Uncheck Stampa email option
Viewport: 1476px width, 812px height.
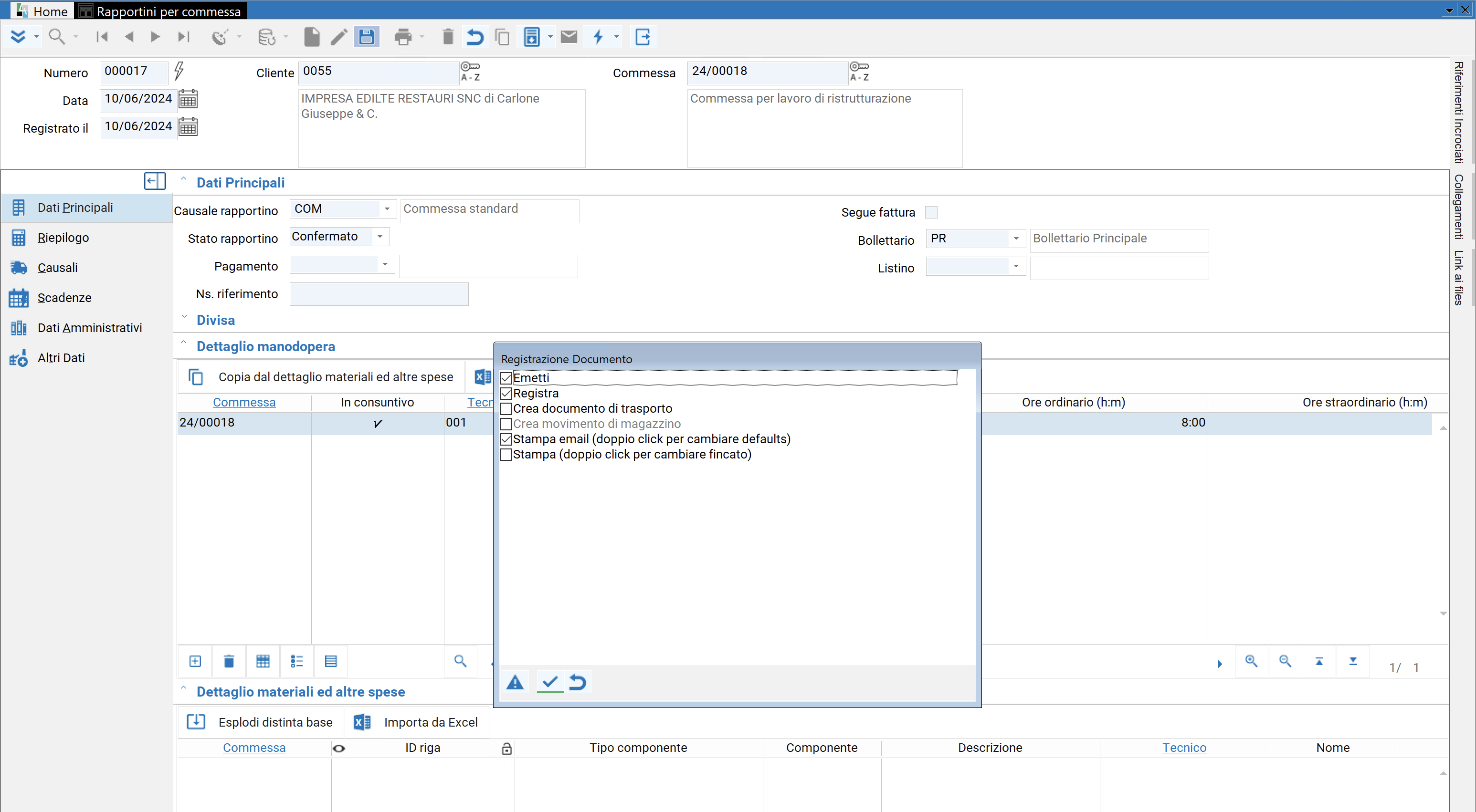[x=506, y=439]
